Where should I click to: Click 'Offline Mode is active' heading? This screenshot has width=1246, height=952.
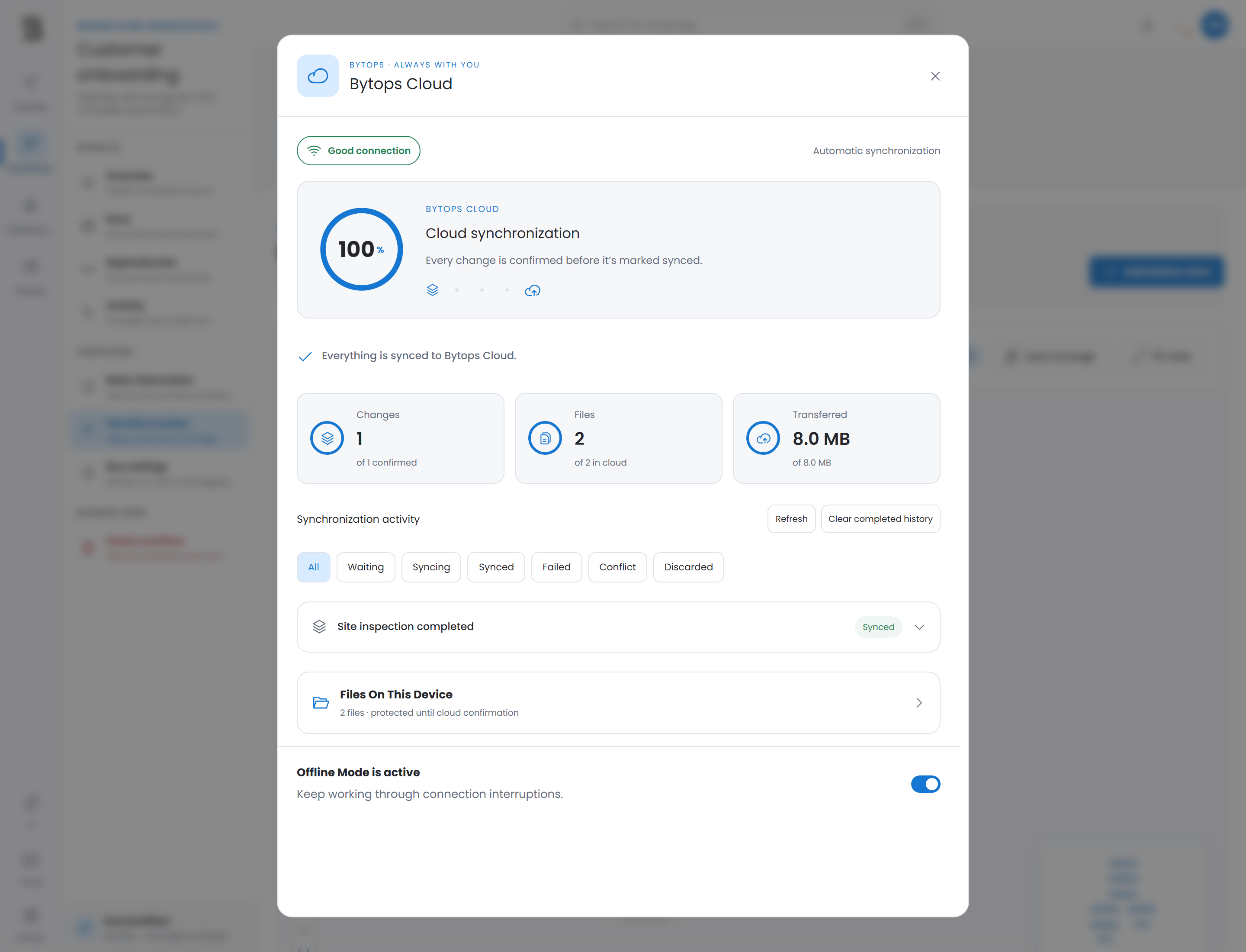click(x=358, y=772)
